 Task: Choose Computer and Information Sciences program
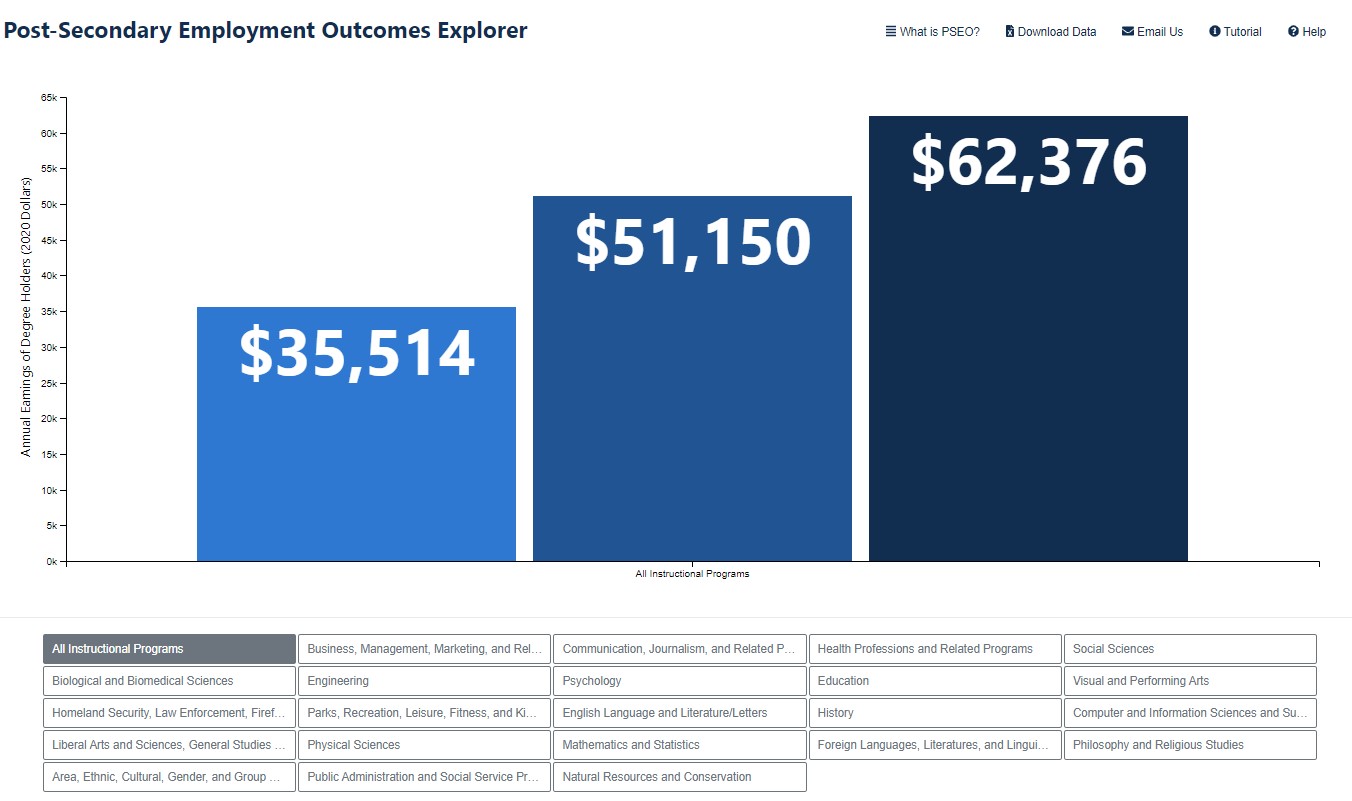[1190, 713]
